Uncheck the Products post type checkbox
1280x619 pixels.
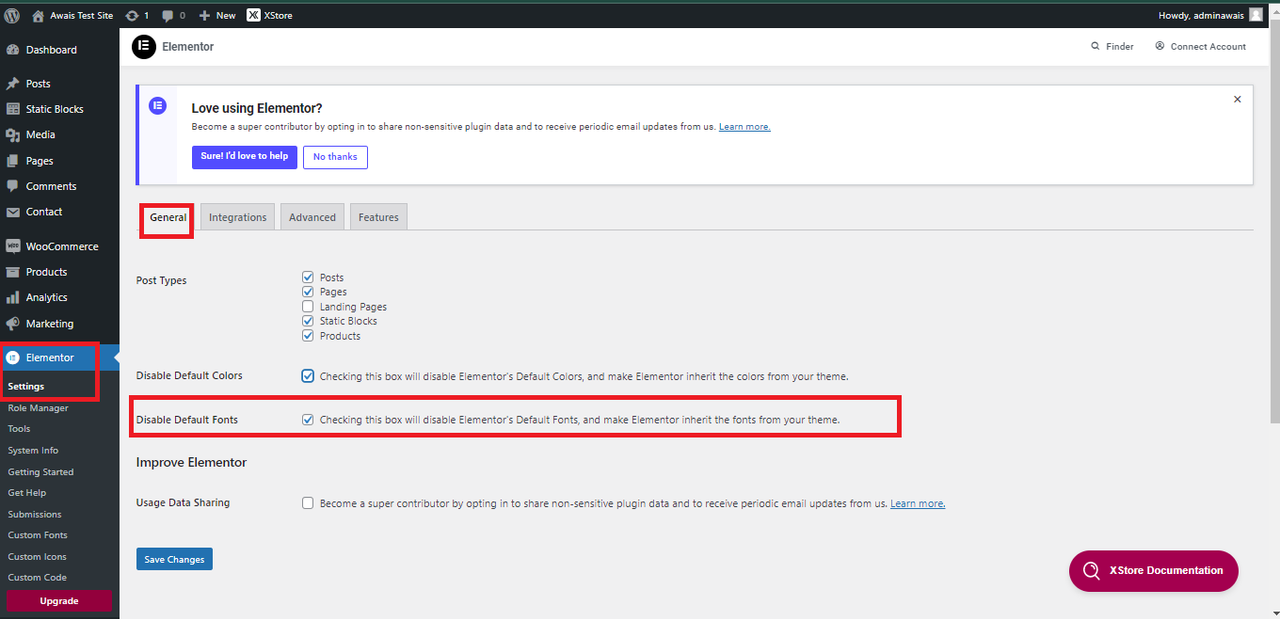(x=308, y=336)
